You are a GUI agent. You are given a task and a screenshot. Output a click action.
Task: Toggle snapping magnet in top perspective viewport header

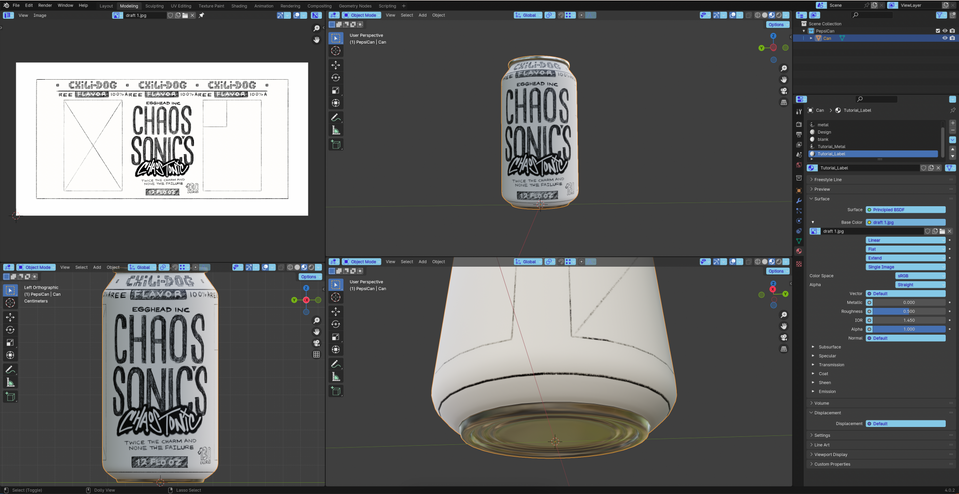point(560,15)
